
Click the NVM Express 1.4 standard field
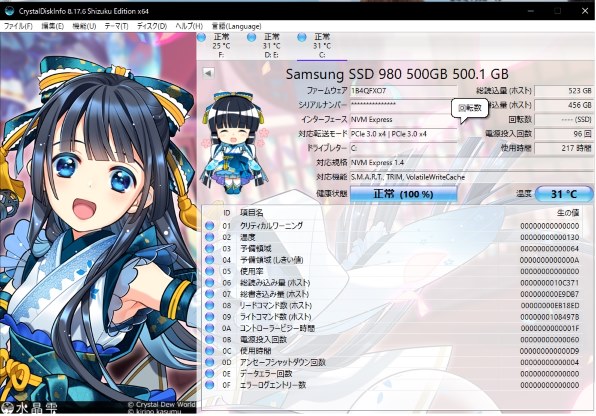[x=471, y=163]
